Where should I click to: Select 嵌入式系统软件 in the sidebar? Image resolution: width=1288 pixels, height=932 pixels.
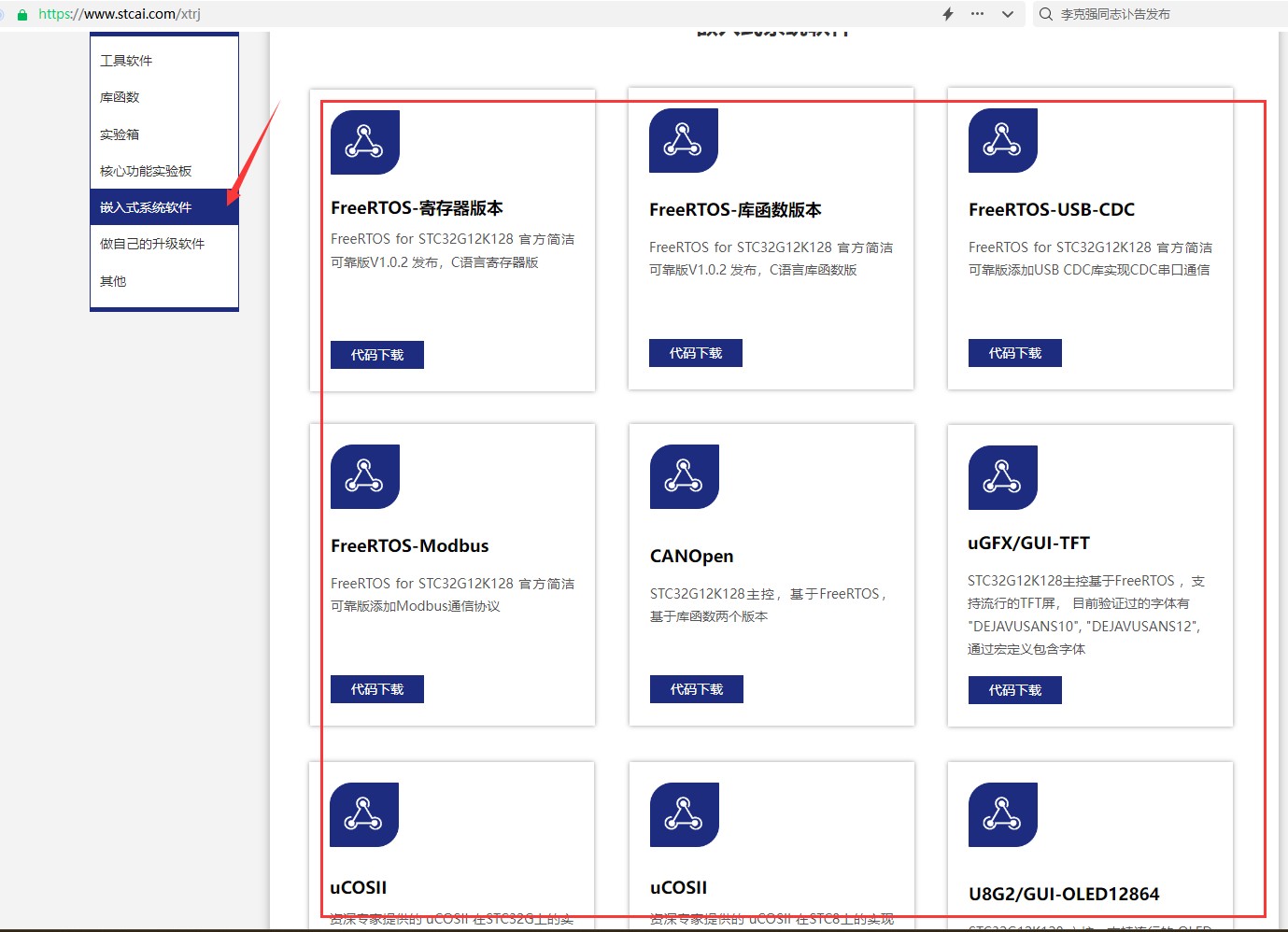[164, 207]
